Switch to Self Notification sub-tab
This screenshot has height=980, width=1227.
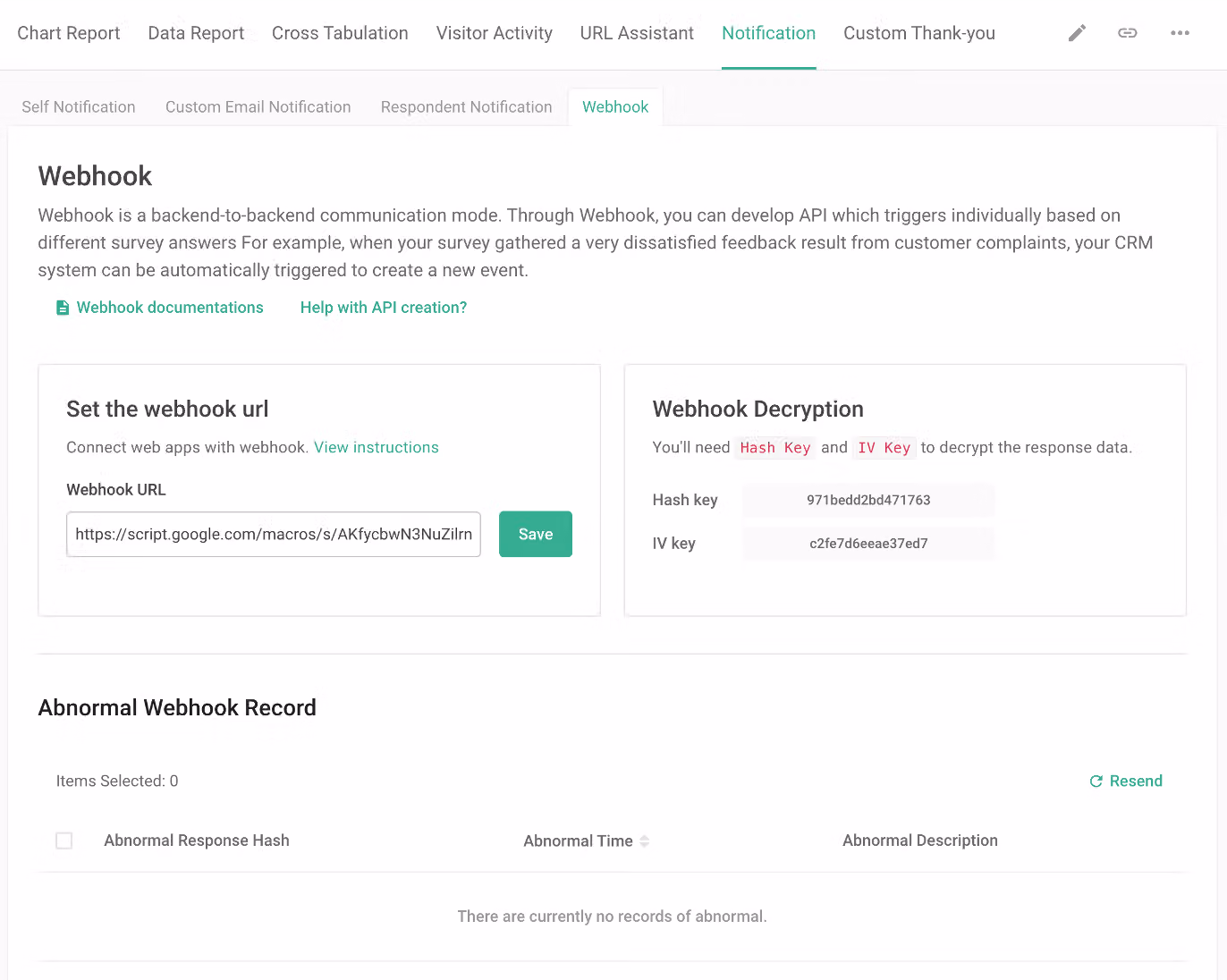(x=79, y=106)
